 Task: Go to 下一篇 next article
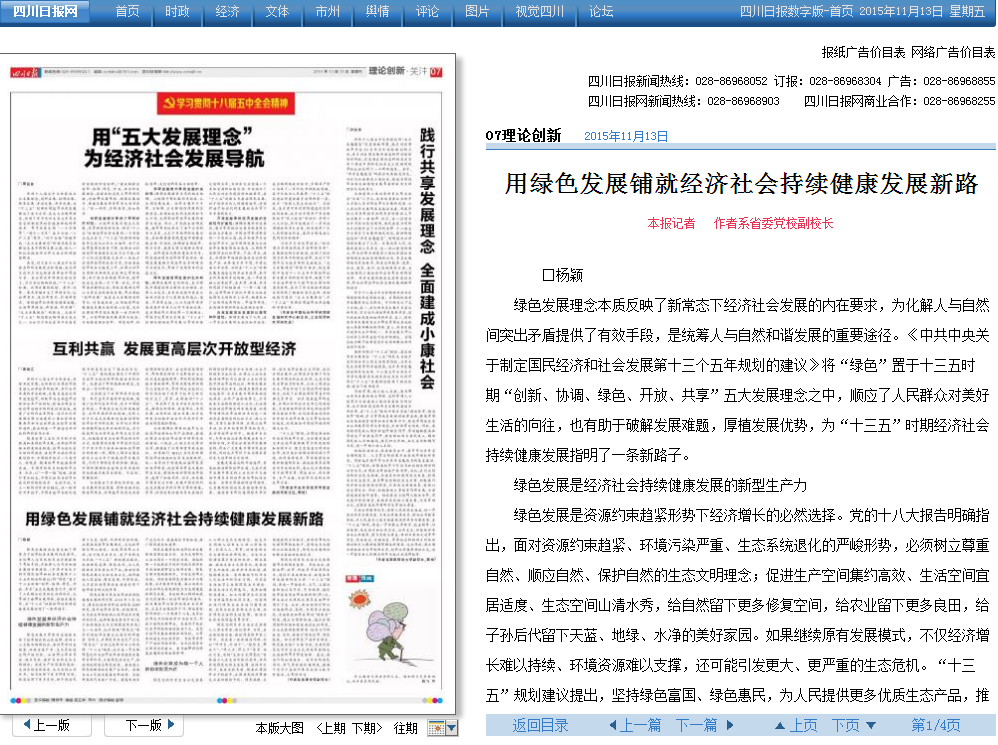pyautogui.click(x=704, y=725)
